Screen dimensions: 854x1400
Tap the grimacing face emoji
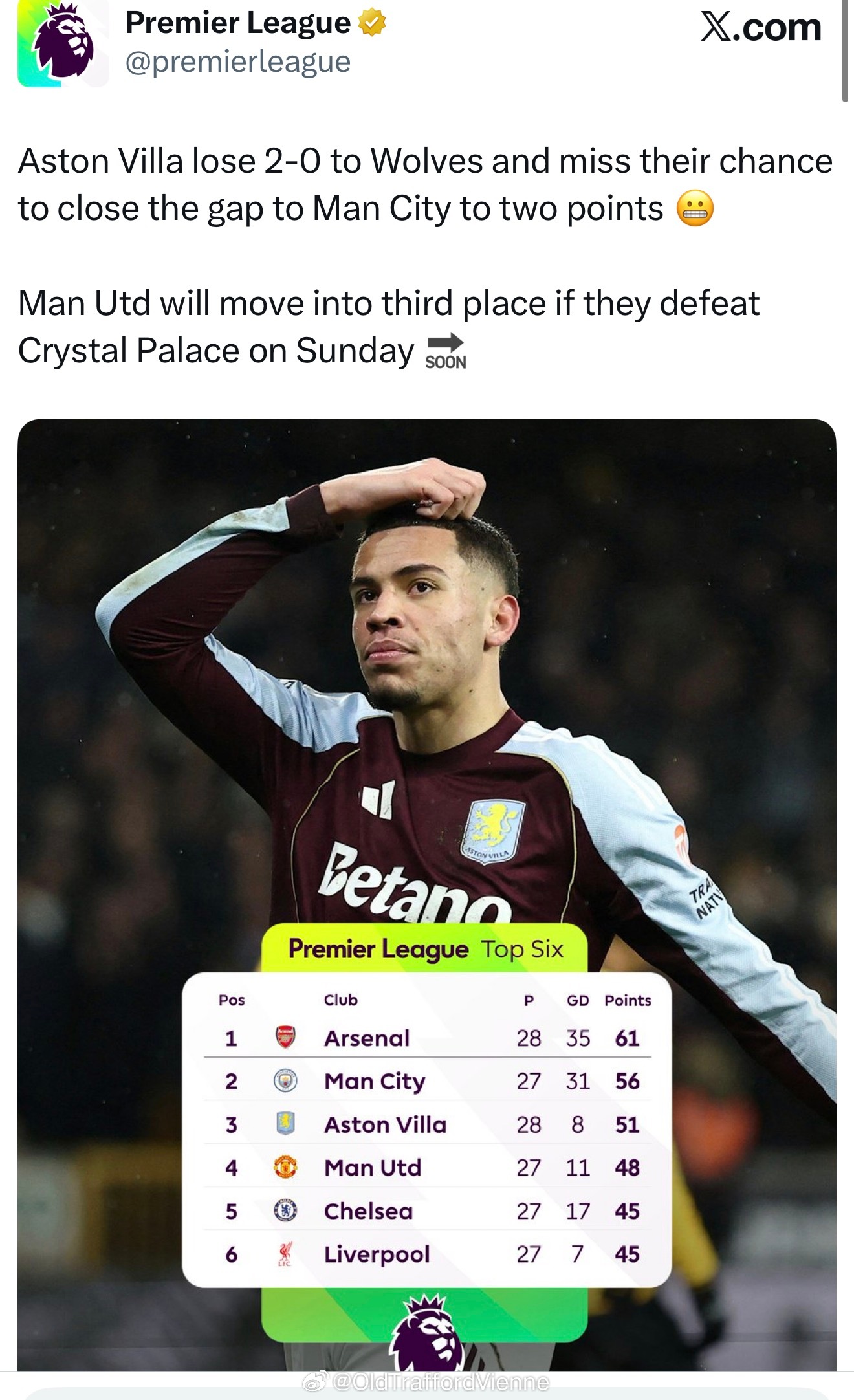click(695, 209)
